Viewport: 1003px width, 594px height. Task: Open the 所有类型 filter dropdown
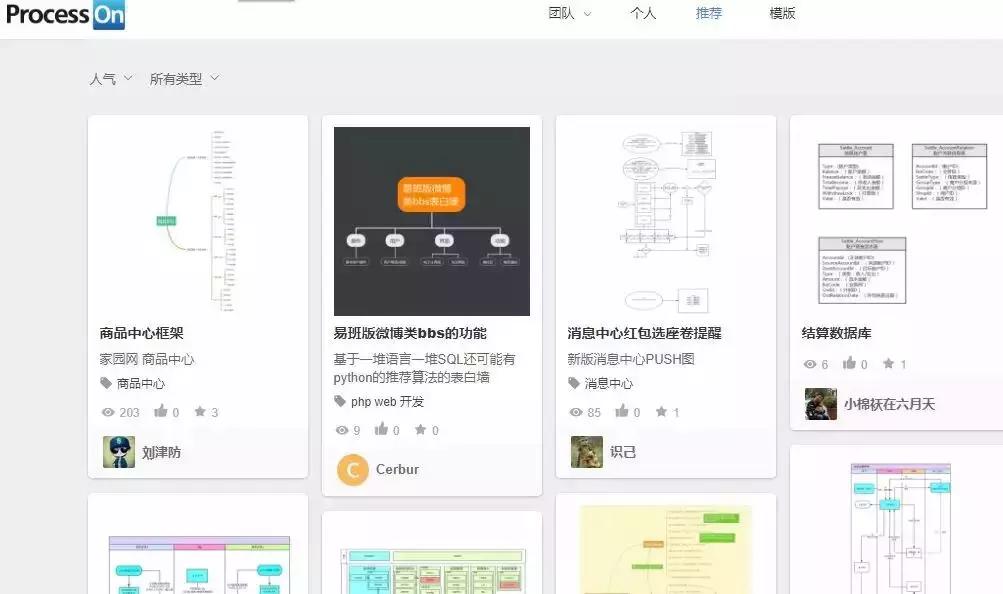(180, 79)
